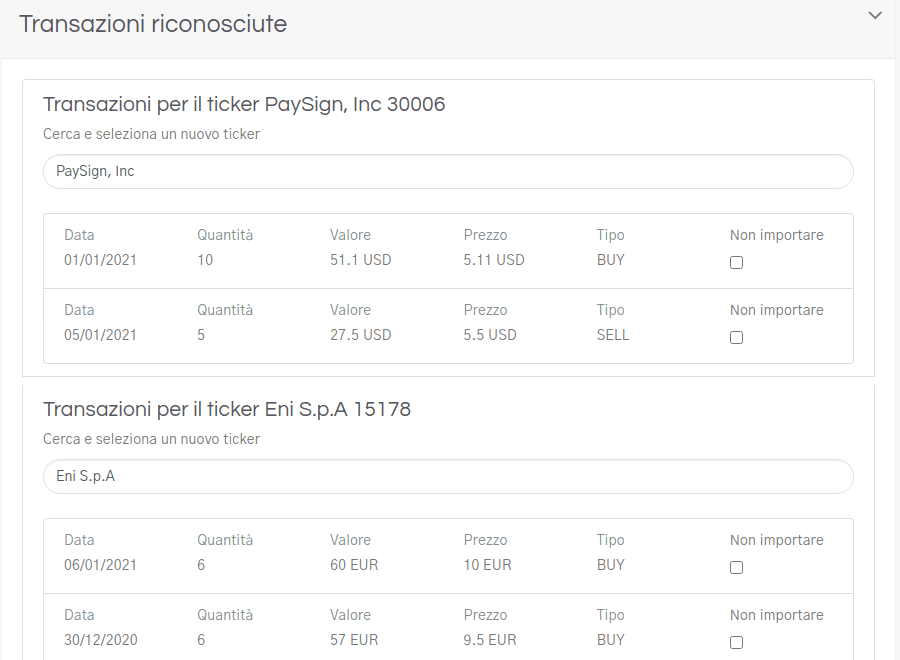The height and width of the screenshot is (660, 900).
Task: Click the SELL type value
Action: pos(613,335)
